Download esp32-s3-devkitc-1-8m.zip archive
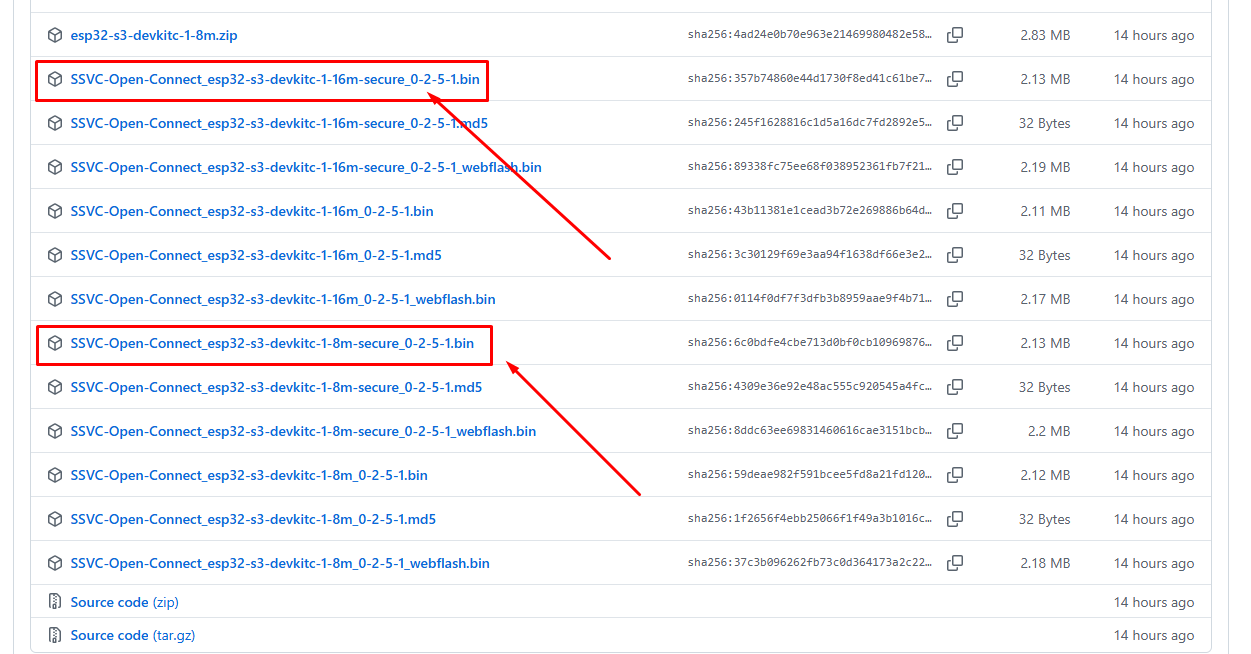Screen dimensions: 1251x654 pyautogui.click(x=153, y=35)
